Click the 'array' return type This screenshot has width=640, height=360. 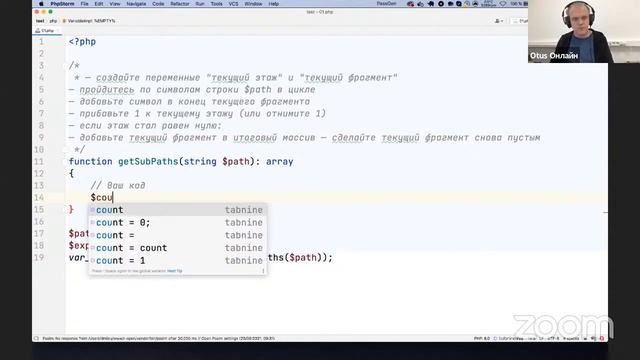(280, 162)
